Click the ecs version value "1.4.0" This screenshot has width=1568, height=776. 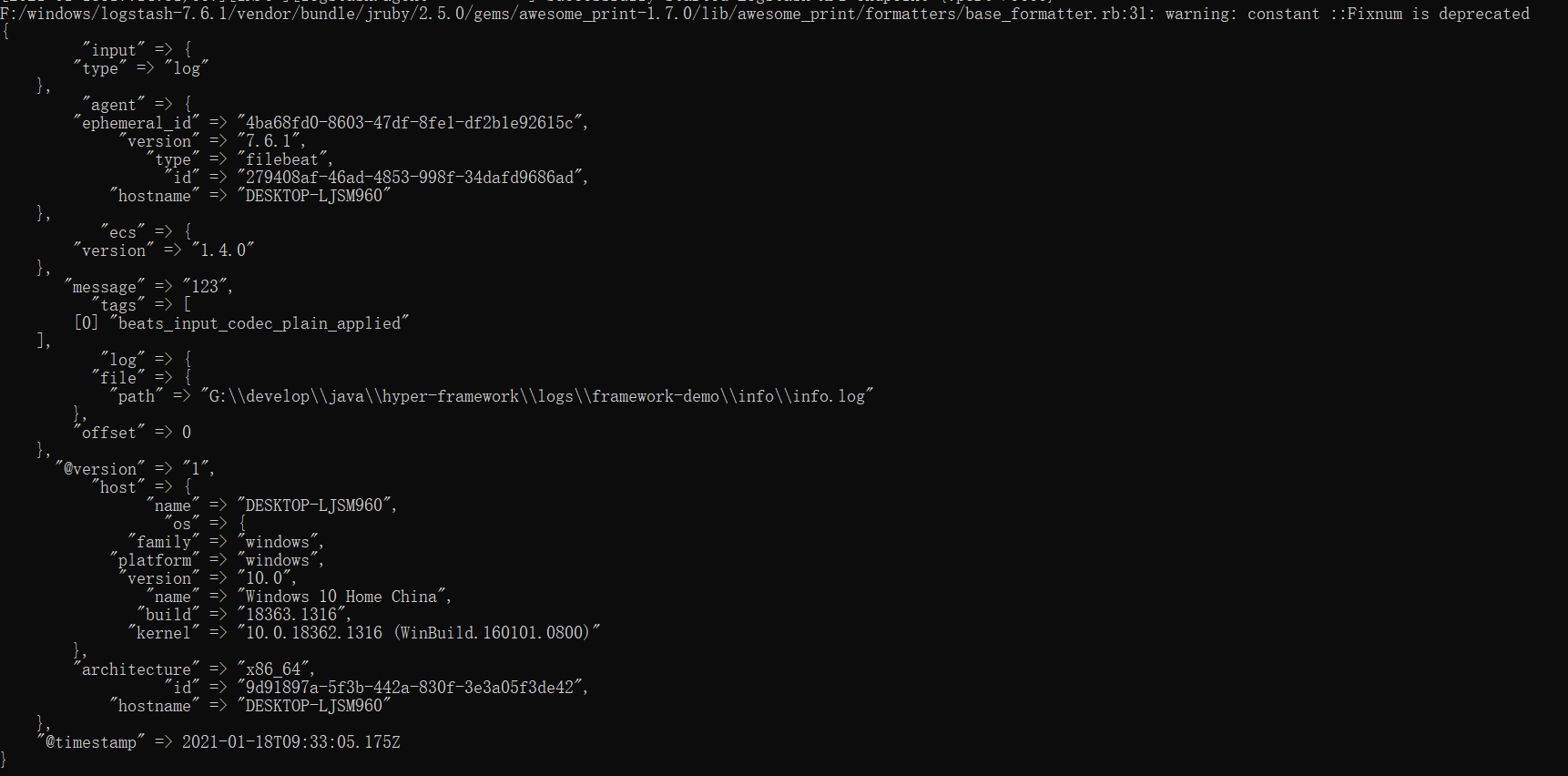coord(223,250)
